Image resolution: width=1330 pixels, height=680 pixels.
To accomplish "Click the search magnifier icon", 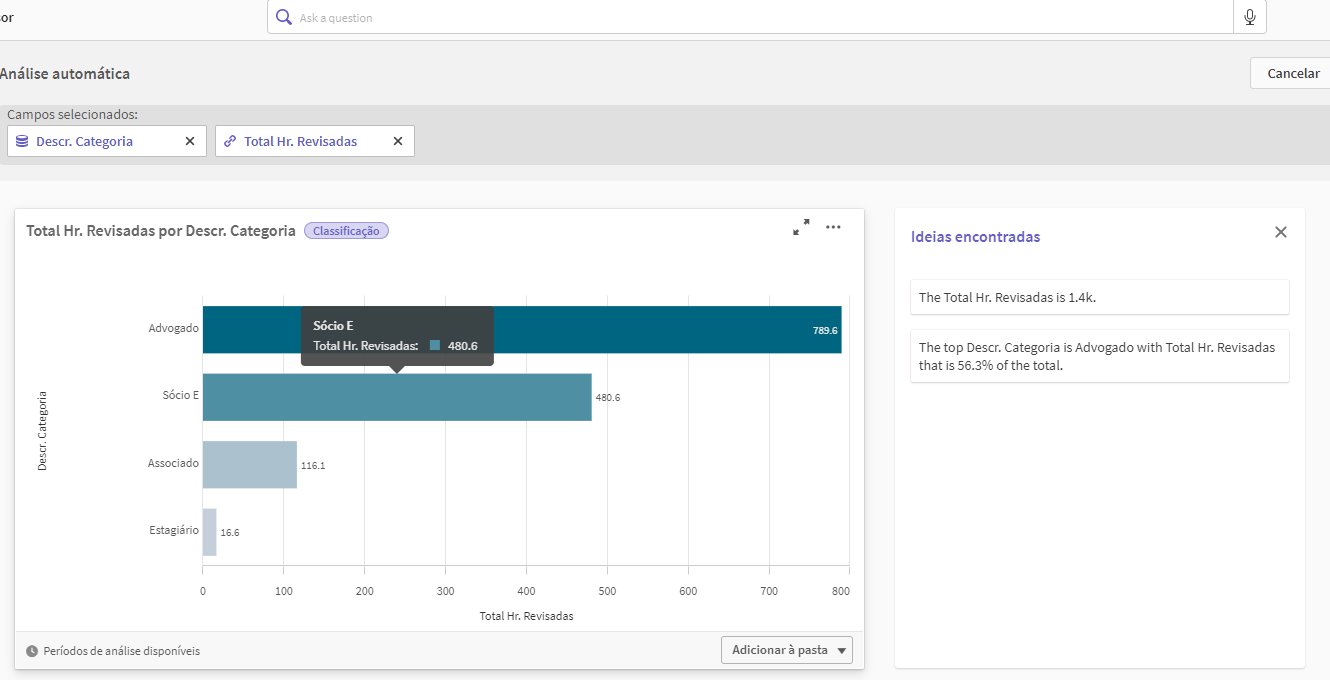I will 282,17.
